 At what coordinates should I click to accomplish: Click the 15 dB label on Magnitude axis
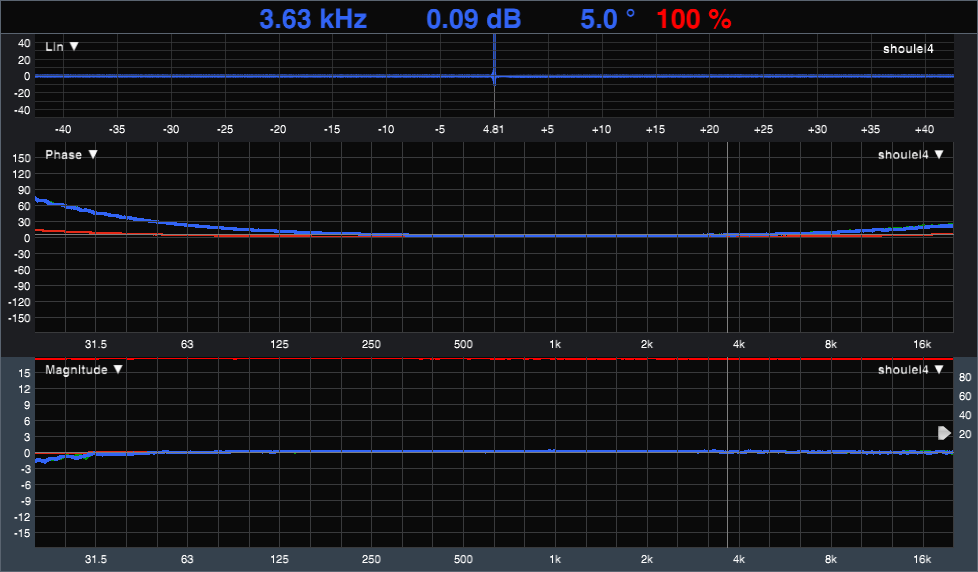(x=21, y=372)
